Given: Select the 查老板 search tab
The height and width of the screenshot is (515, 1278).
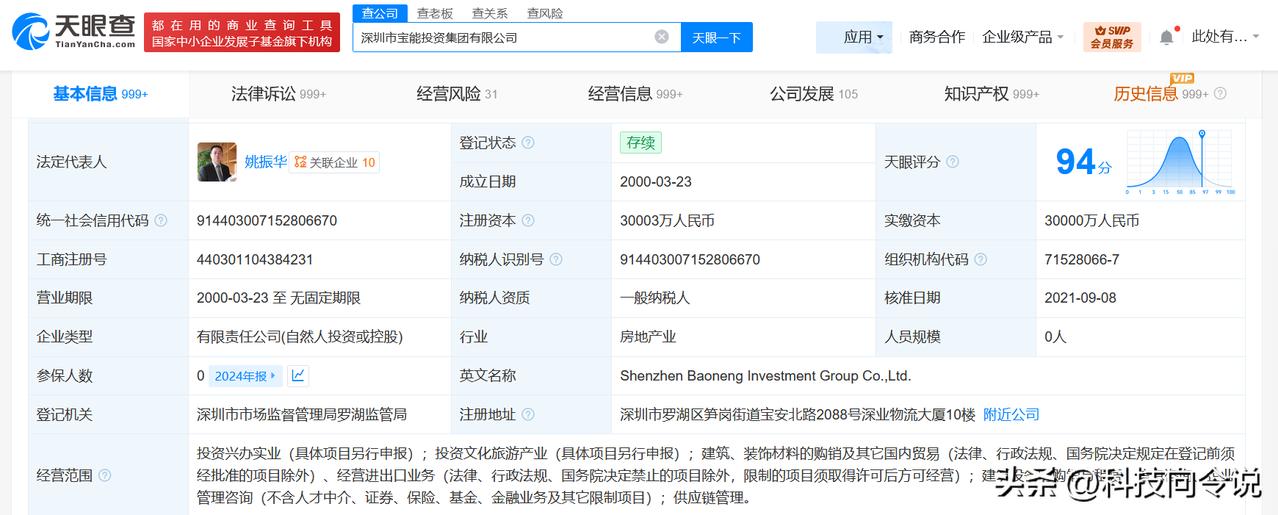Looking at the screenshot, I should (435, 13).
